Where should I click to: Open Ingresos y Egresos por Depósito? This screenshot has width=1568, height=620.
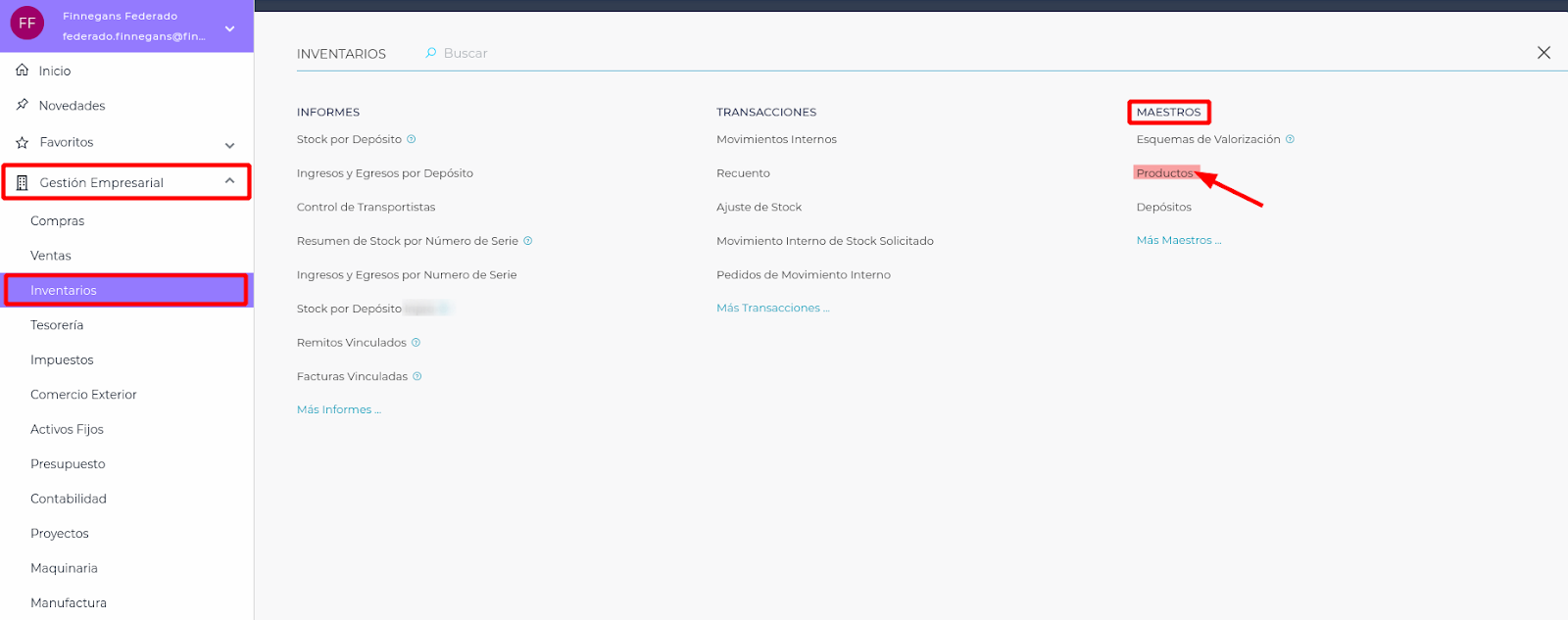(385, 173)
